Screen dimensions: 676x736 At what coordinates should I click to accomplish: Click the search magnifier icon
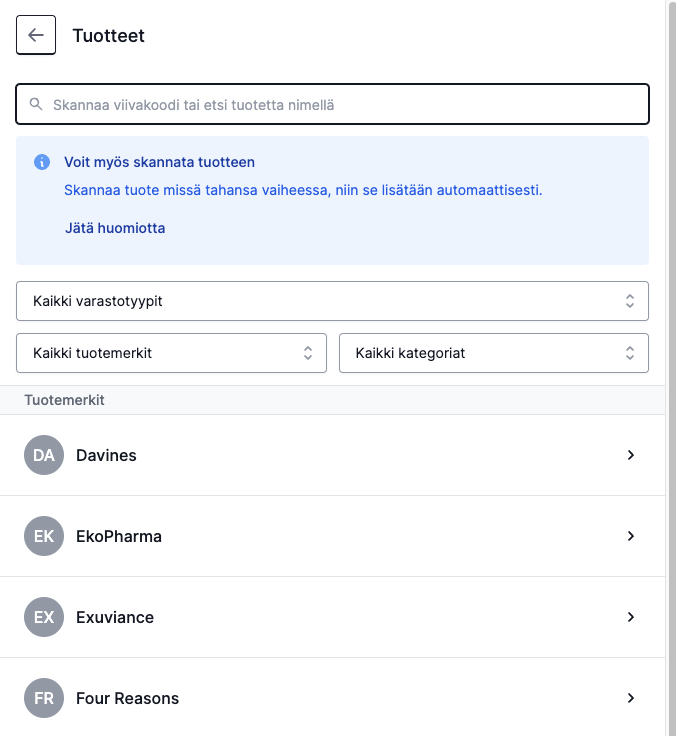click(36, 104)
